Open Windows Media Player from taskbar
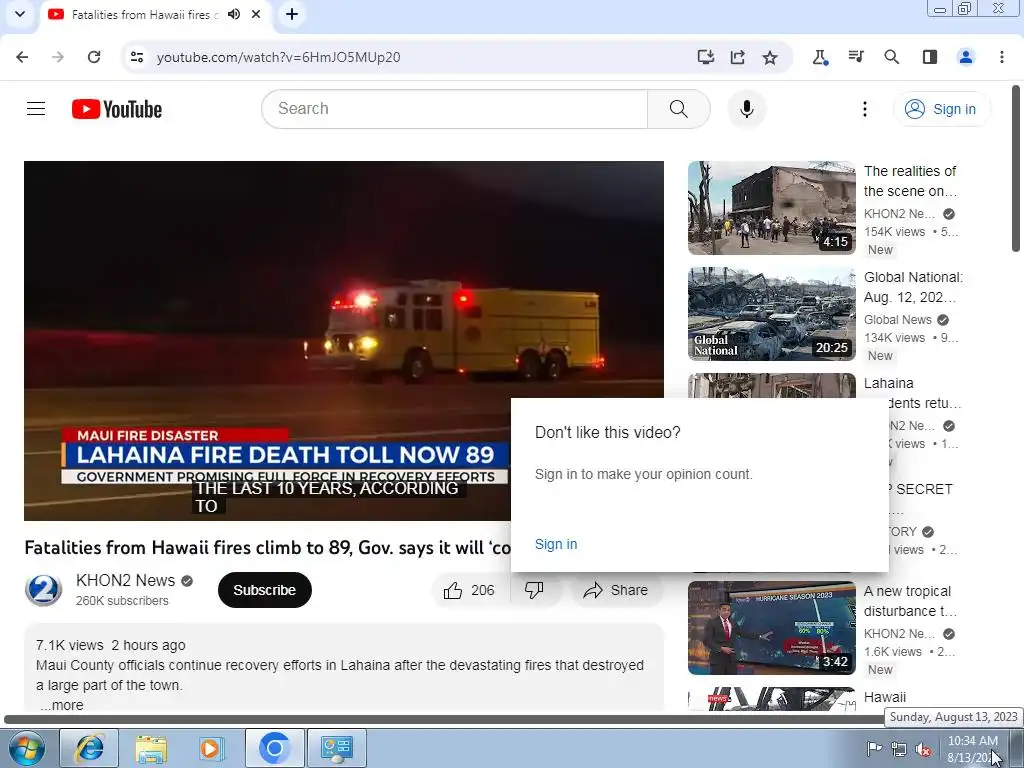Screen dimensions: 1024x768 212,748
